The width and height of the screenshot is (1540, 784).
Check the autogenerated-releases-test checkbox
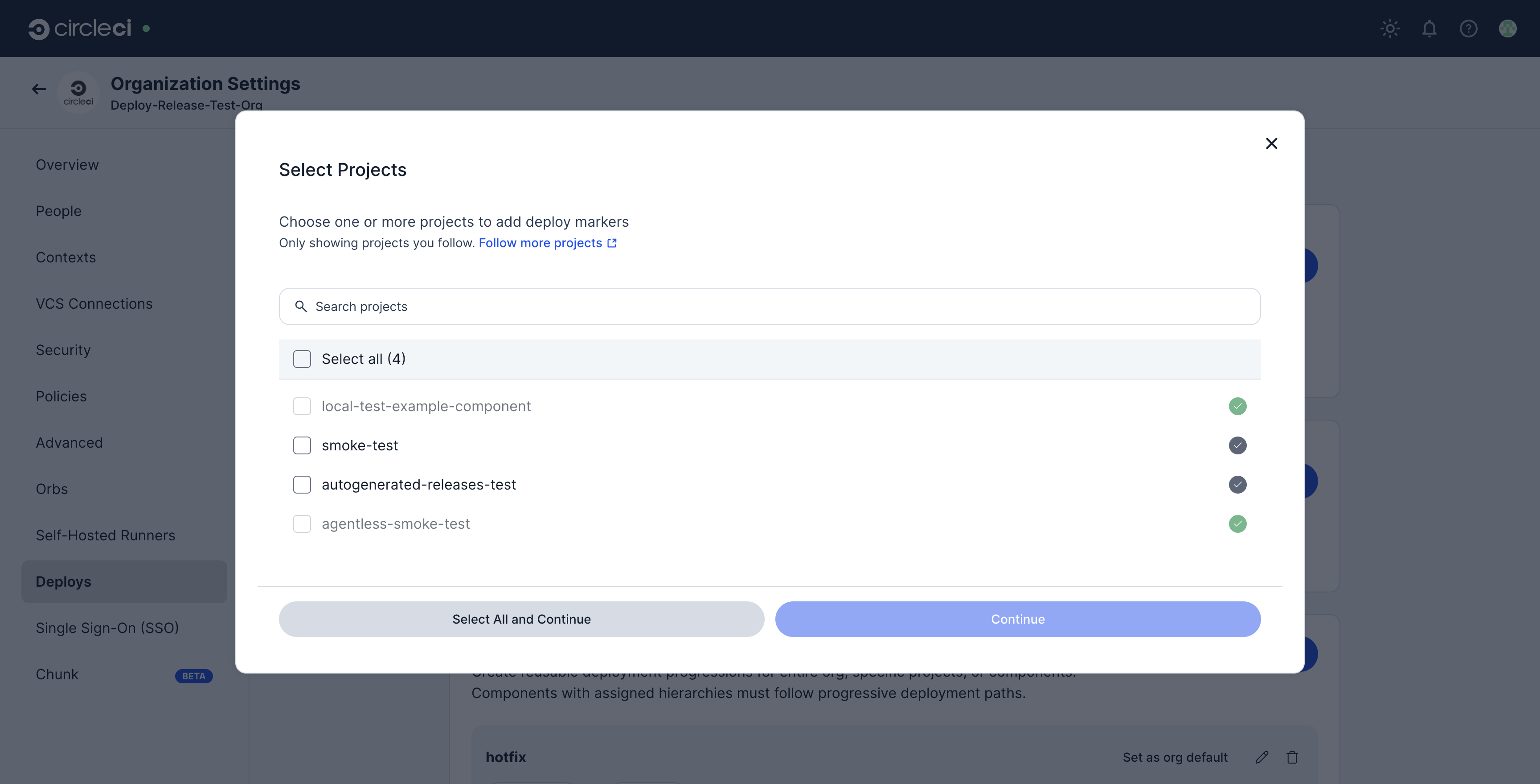click(x=302, y=485)
